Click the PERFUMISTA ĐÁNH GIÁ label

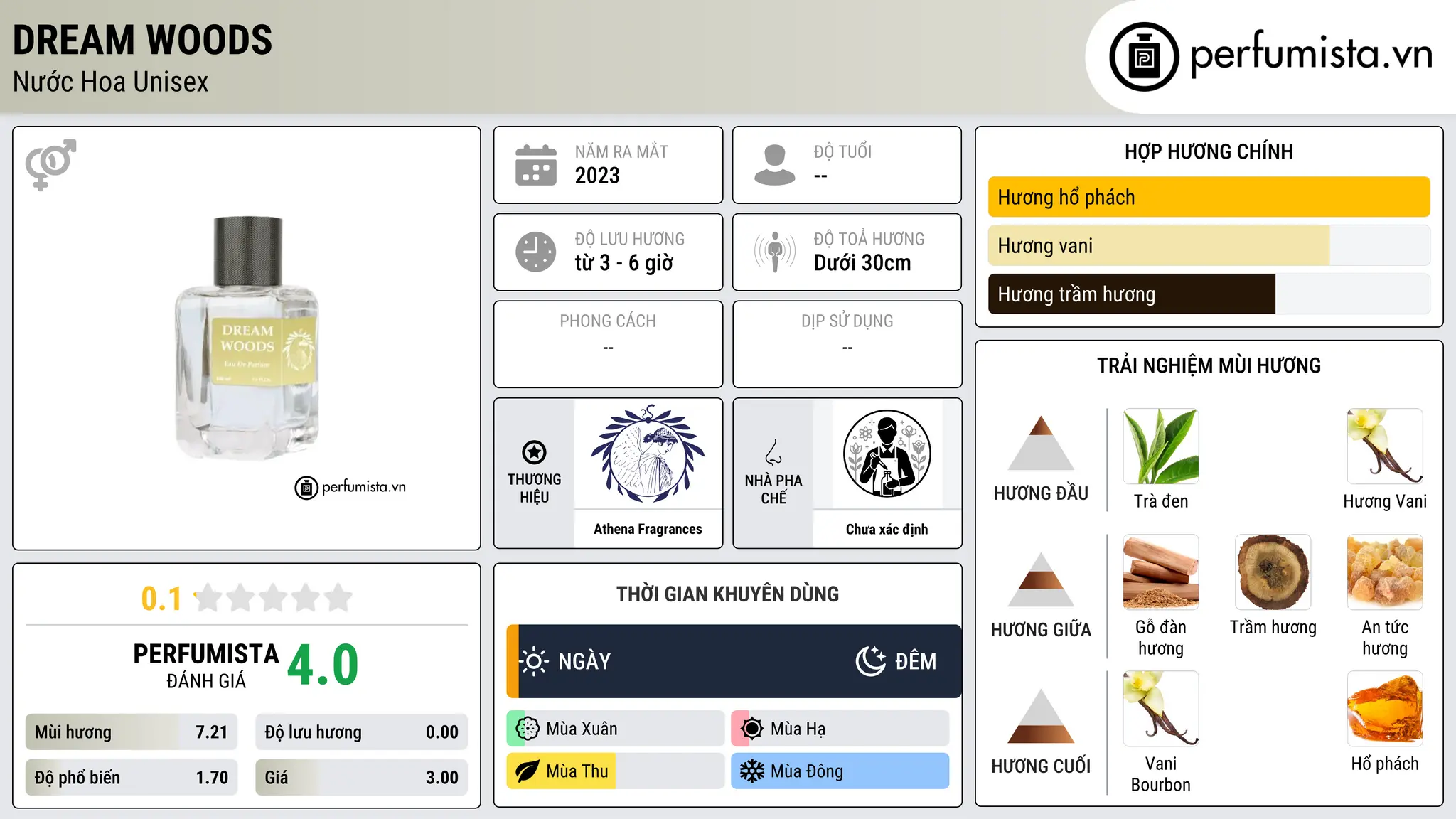[206, 665]
